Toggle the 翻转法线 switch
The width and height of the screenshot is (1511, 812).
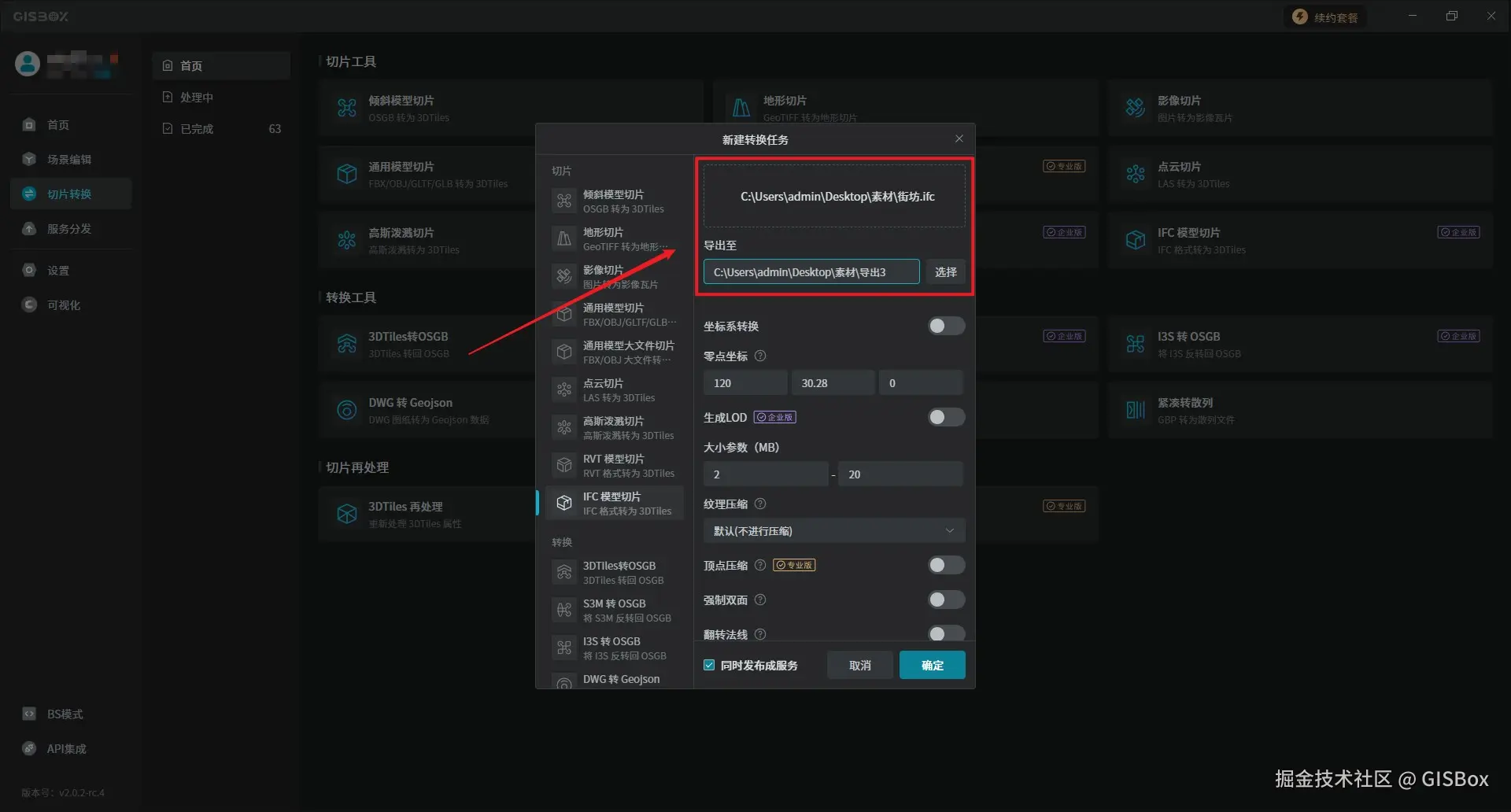tap(946, 633)
